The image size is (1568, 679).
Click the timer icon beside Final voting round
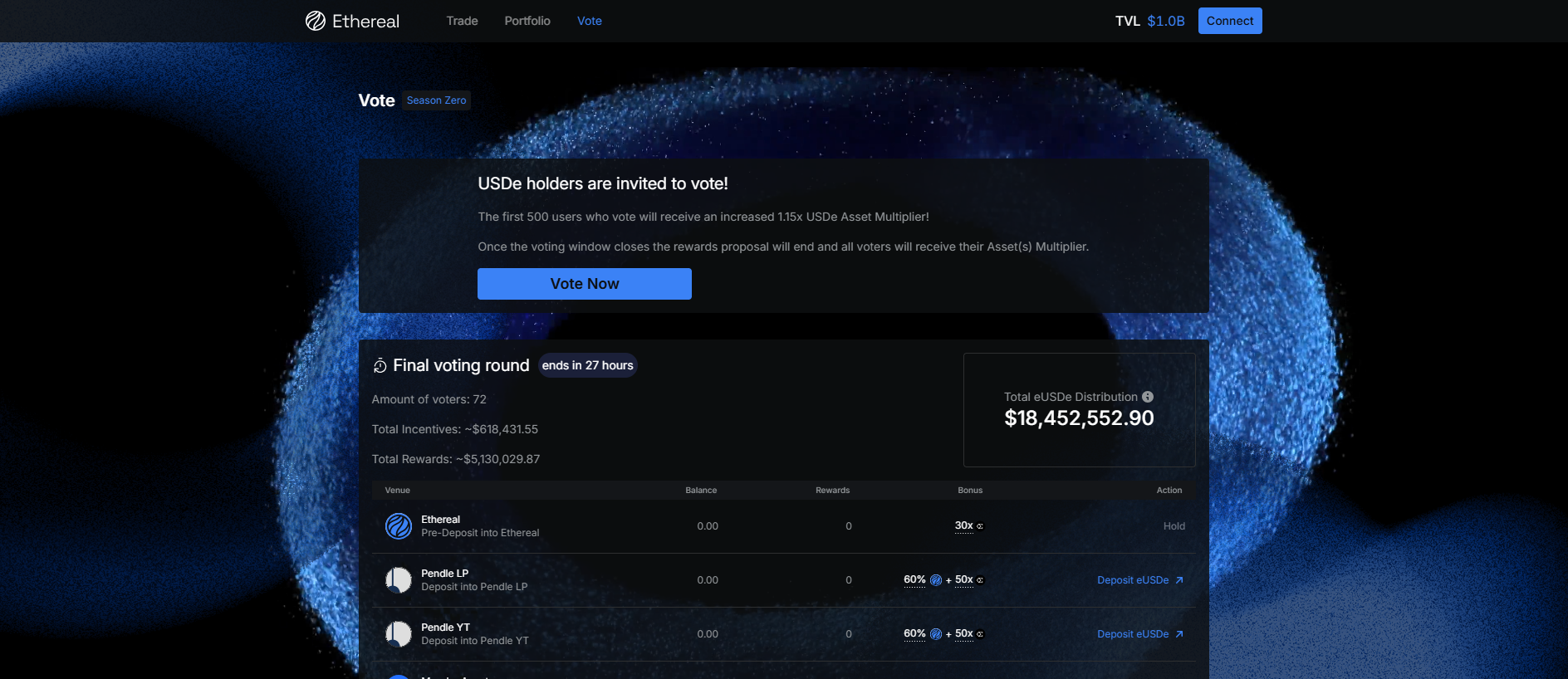click(380, 366)
